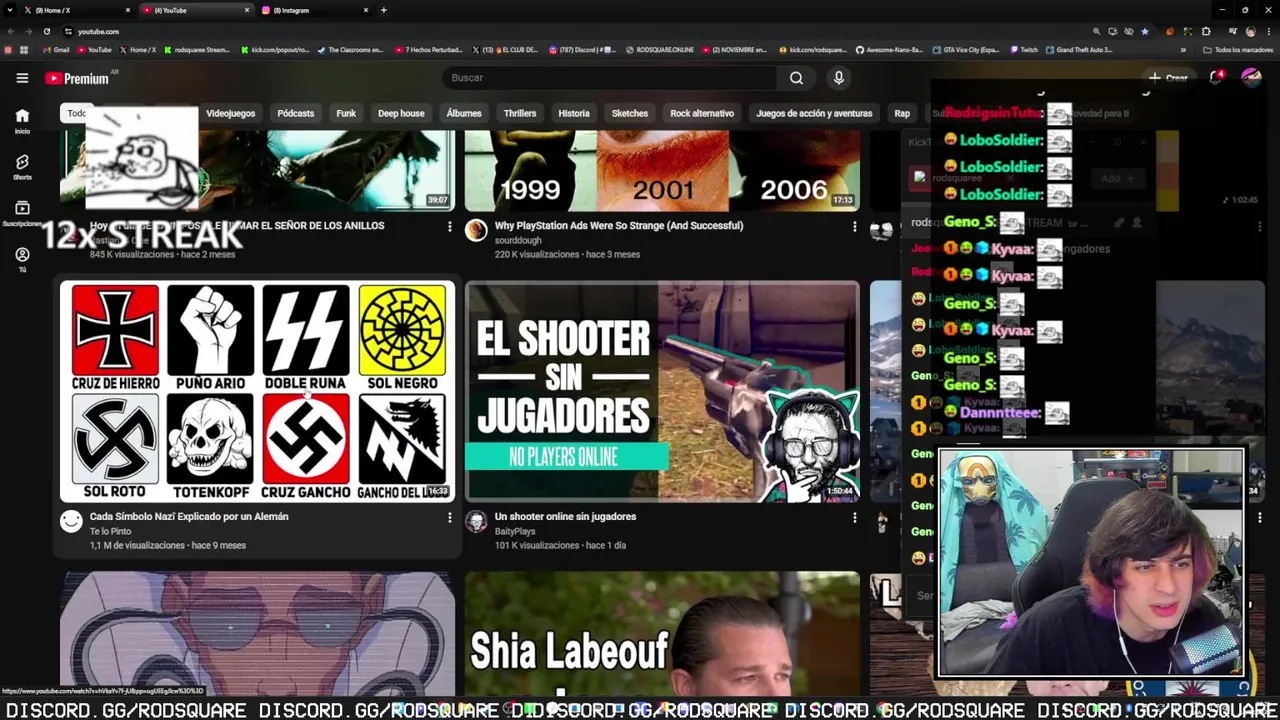Open the Twitch bookmark
The image size is (1280, 720).
[1025, 50]
